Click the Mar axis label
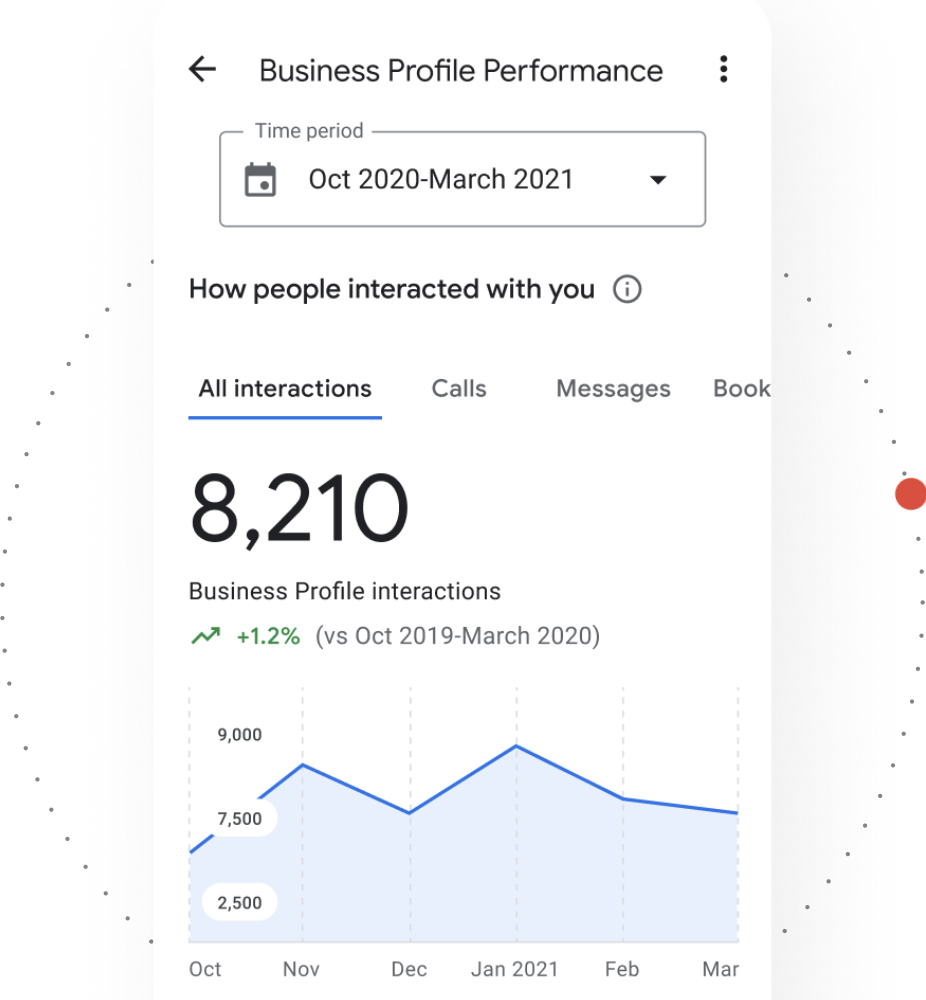The height and width of the screenshot is (1000, 926). pos(721,969)
